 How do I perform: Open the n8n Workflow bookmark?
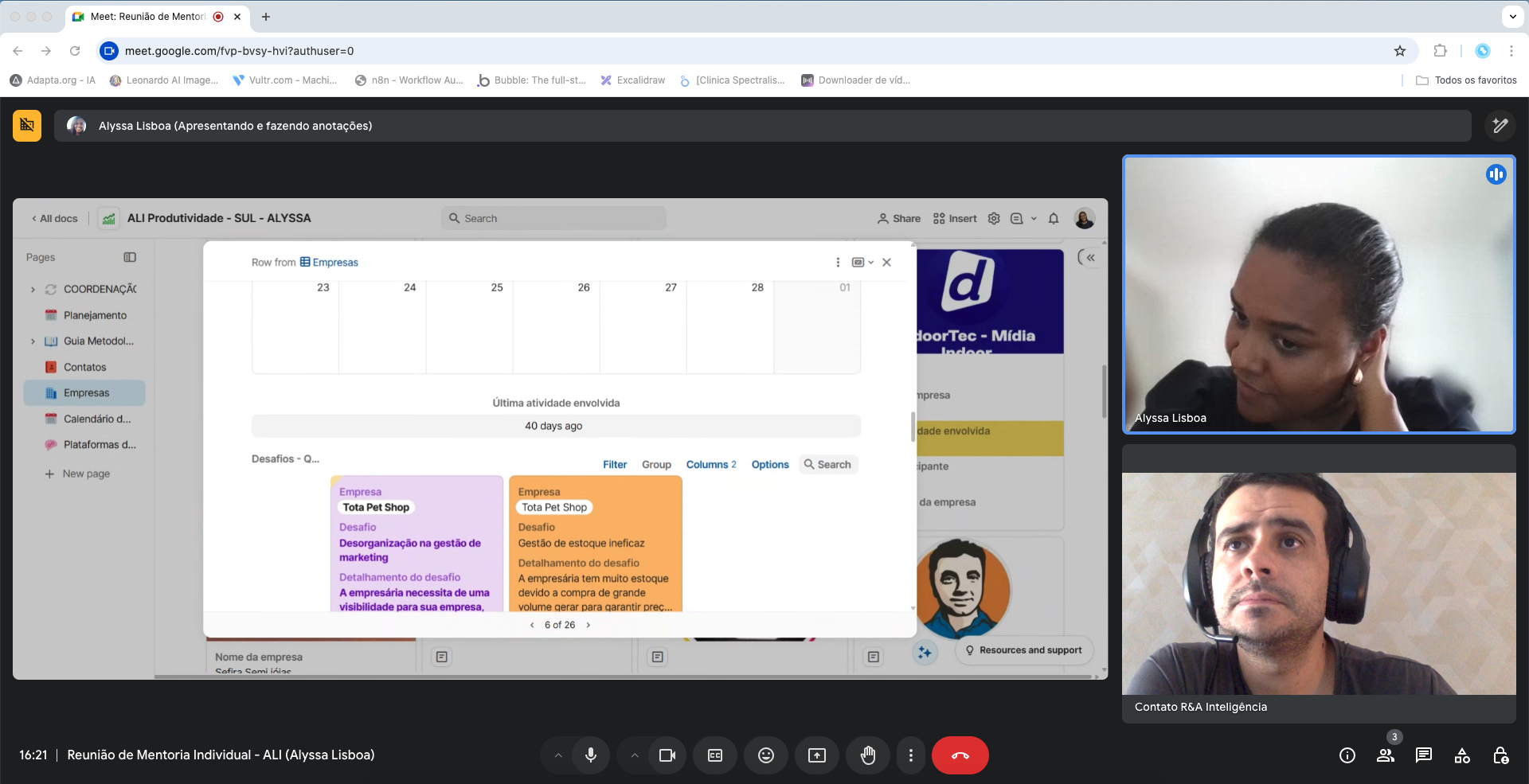(x=409, y=80)
